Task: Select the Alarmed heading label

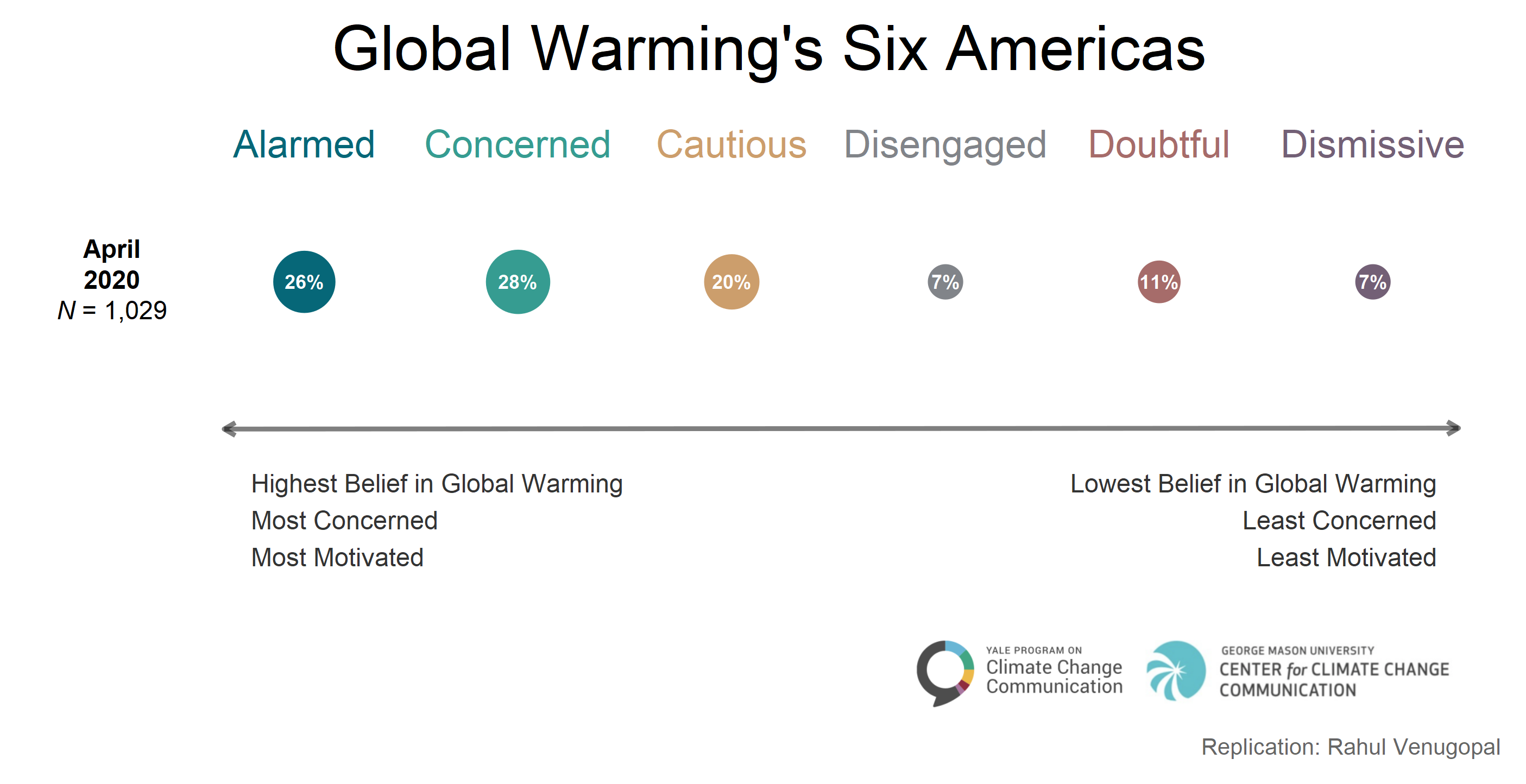Action: pyautogui.click(x=304, y=144)
